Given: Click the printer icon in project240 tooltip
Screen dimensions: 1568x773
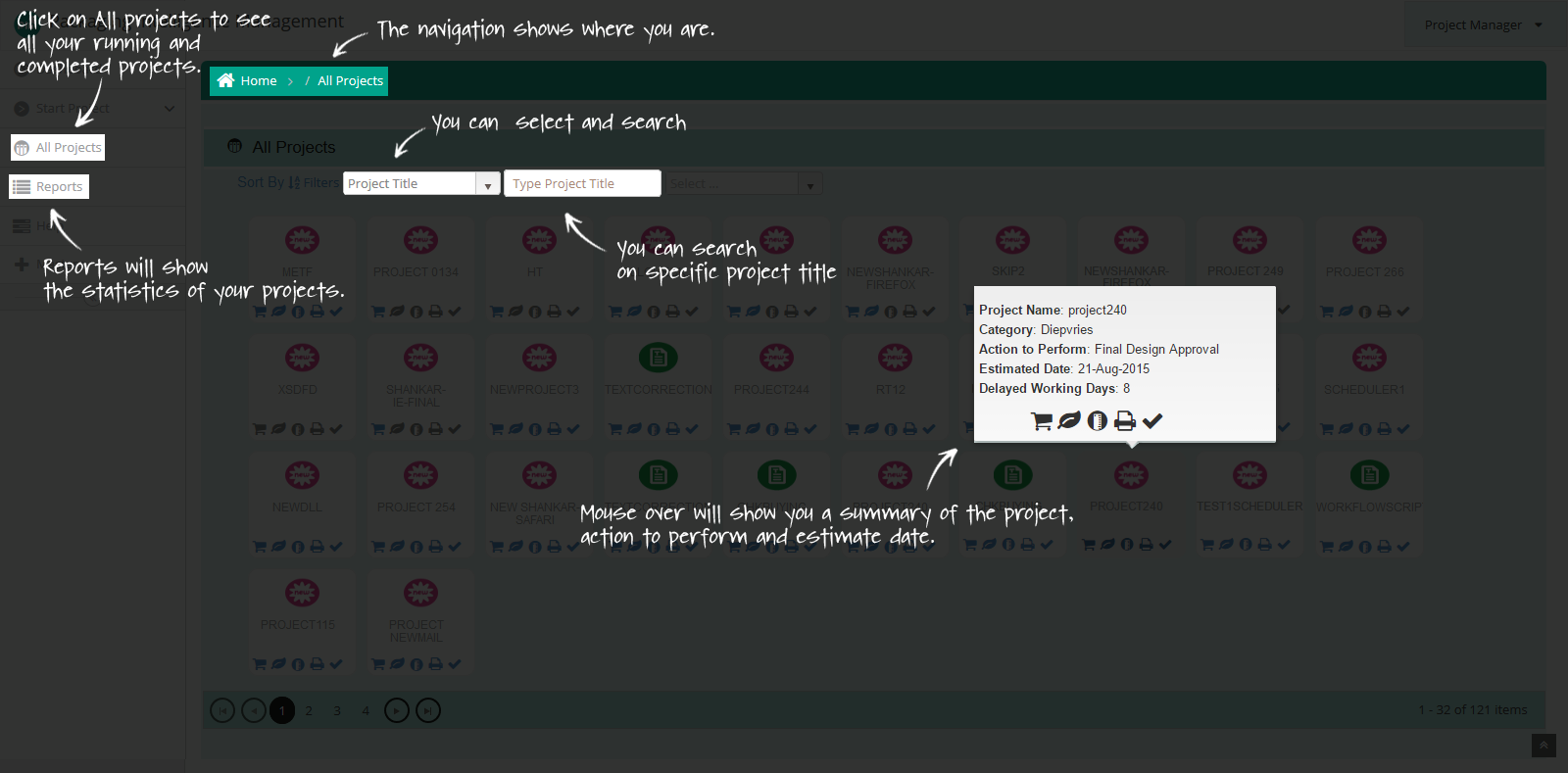Looking at the screenshot, I should tap(1125, 420).
